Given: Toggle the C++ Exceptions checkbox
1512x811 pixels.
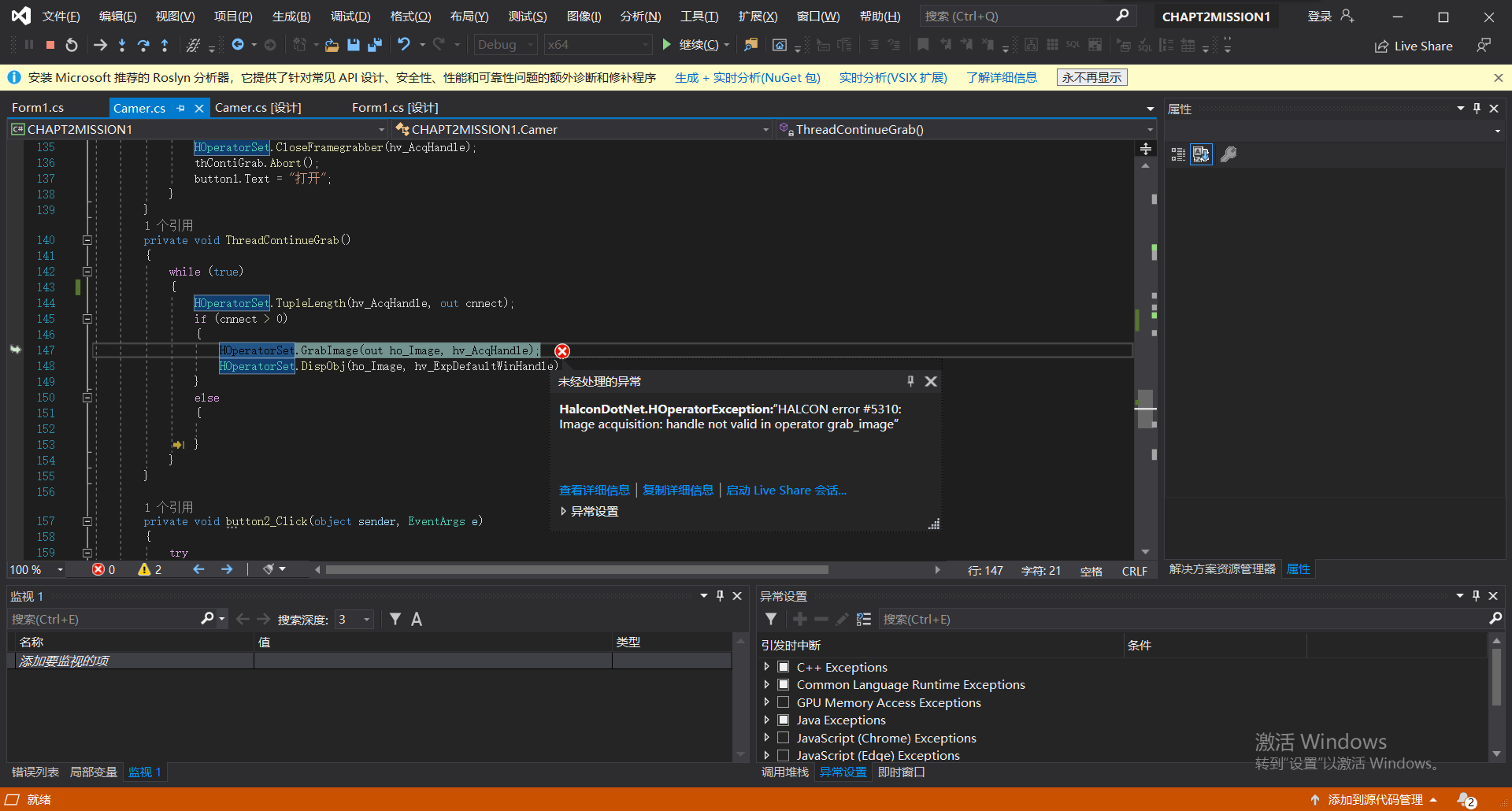Looking at the screenshot, I should click(784, 667).
